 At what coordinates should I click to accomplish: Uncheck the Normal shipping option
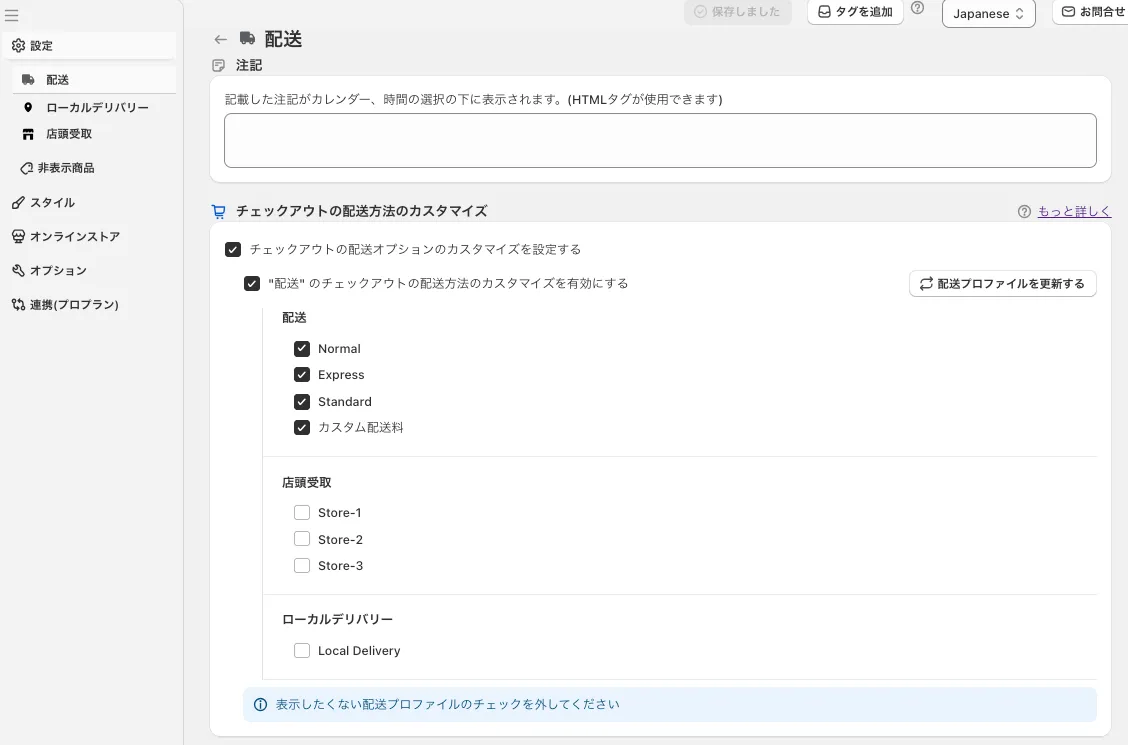tap(302, 348)
